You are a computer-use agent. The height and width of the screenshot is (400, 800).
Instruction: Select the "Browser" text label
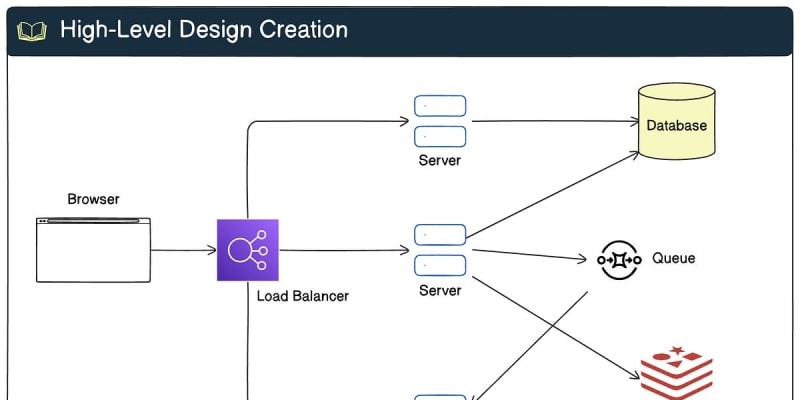[93, 199]
